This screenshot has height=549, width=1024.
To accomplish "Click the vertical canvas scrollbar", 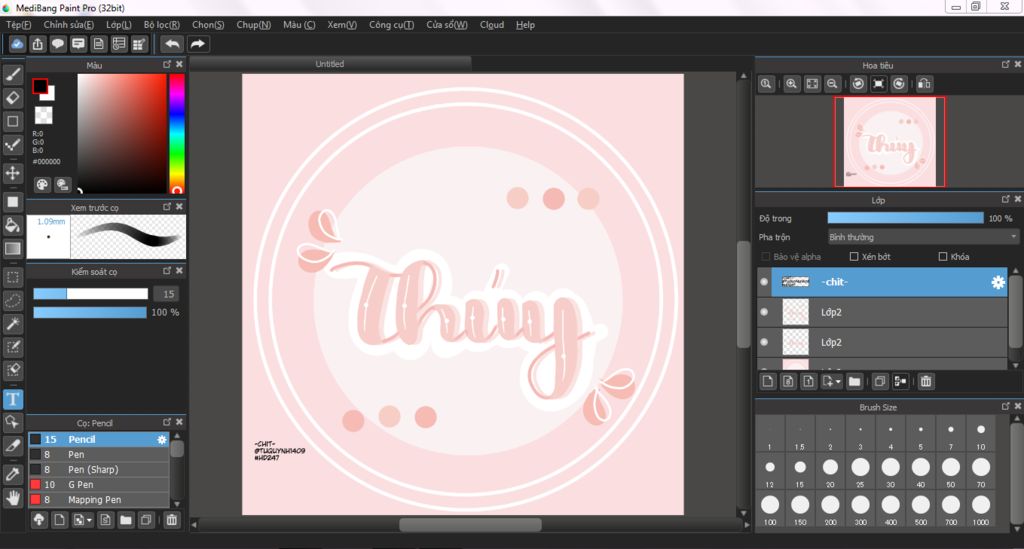I will (743, 294).
